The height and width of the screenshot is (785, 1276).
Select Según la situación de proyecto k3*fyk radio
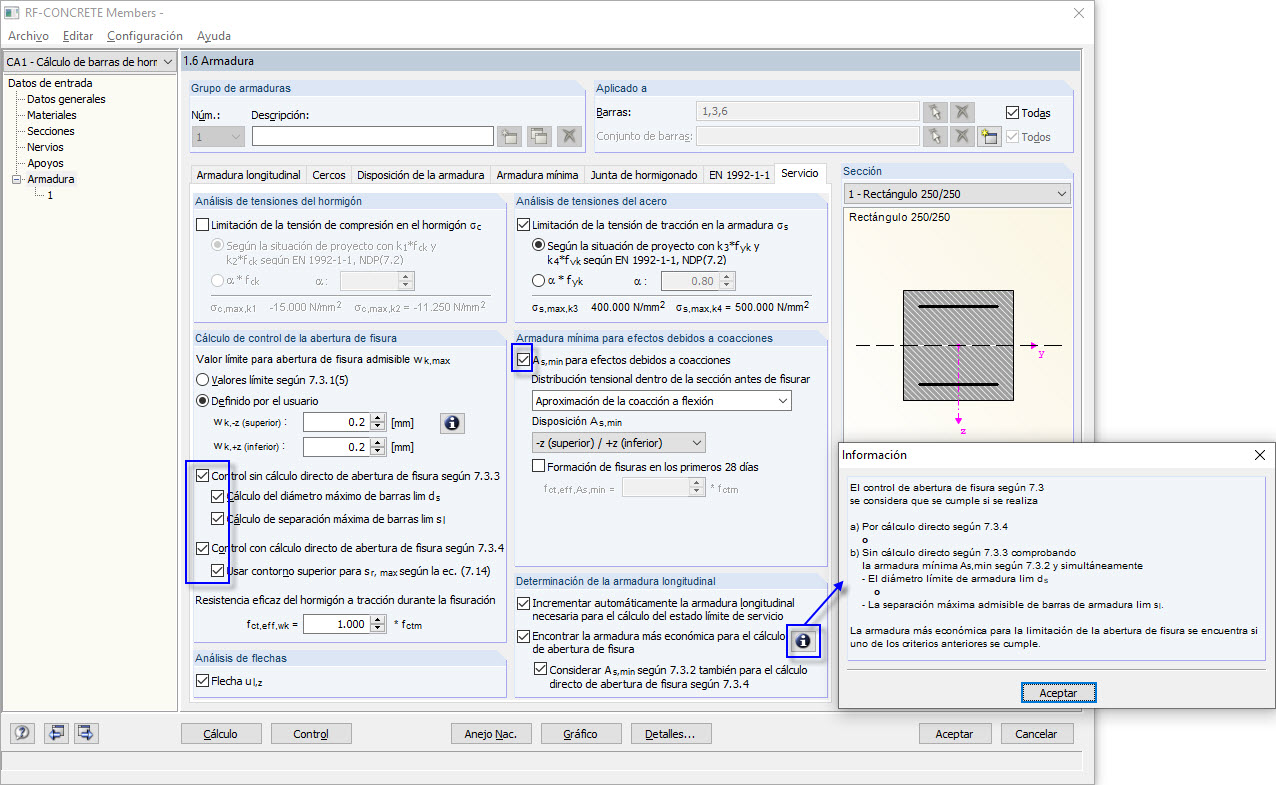[539, 245]
